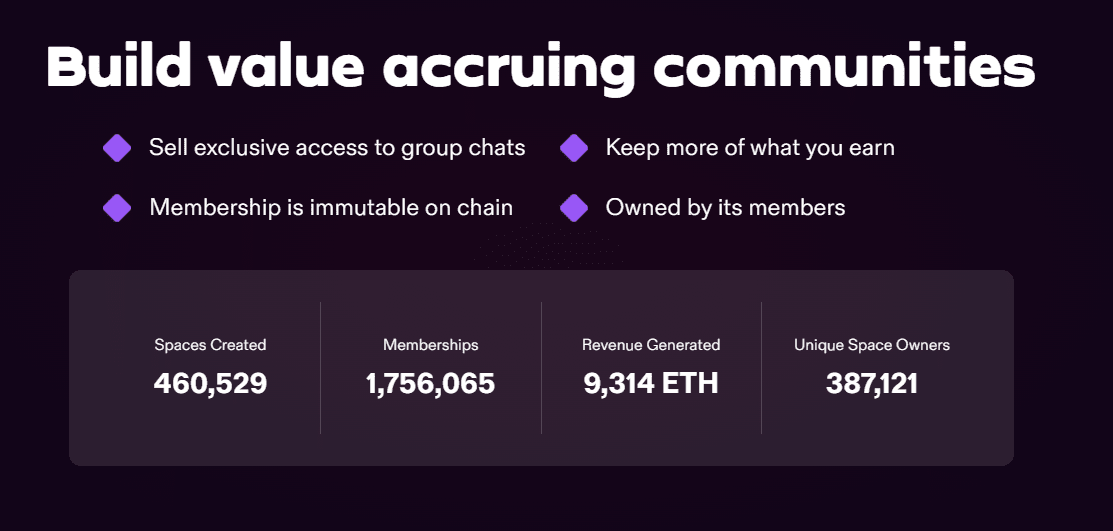Click Keep more of what you earn

[x=750, y=148]
